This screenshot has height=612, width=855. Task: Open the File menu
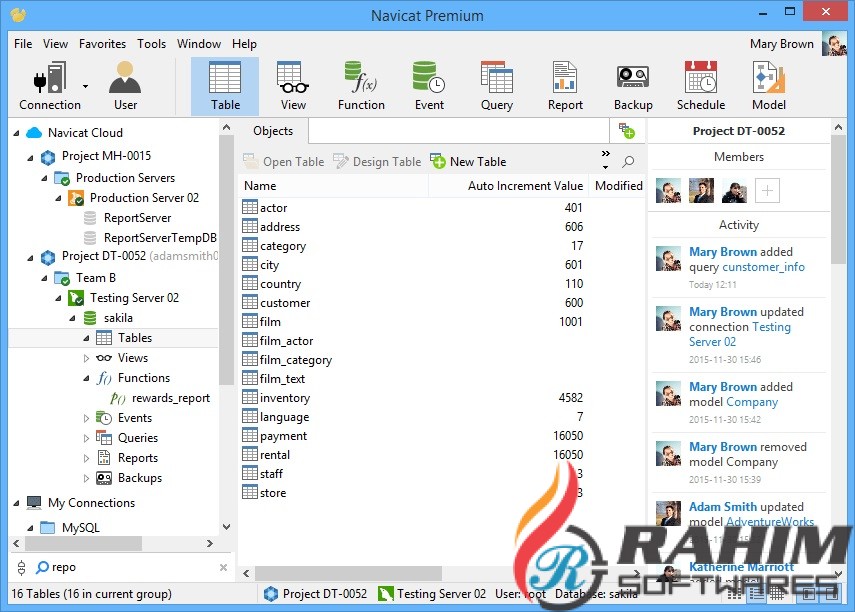click(x=23, y=44)
